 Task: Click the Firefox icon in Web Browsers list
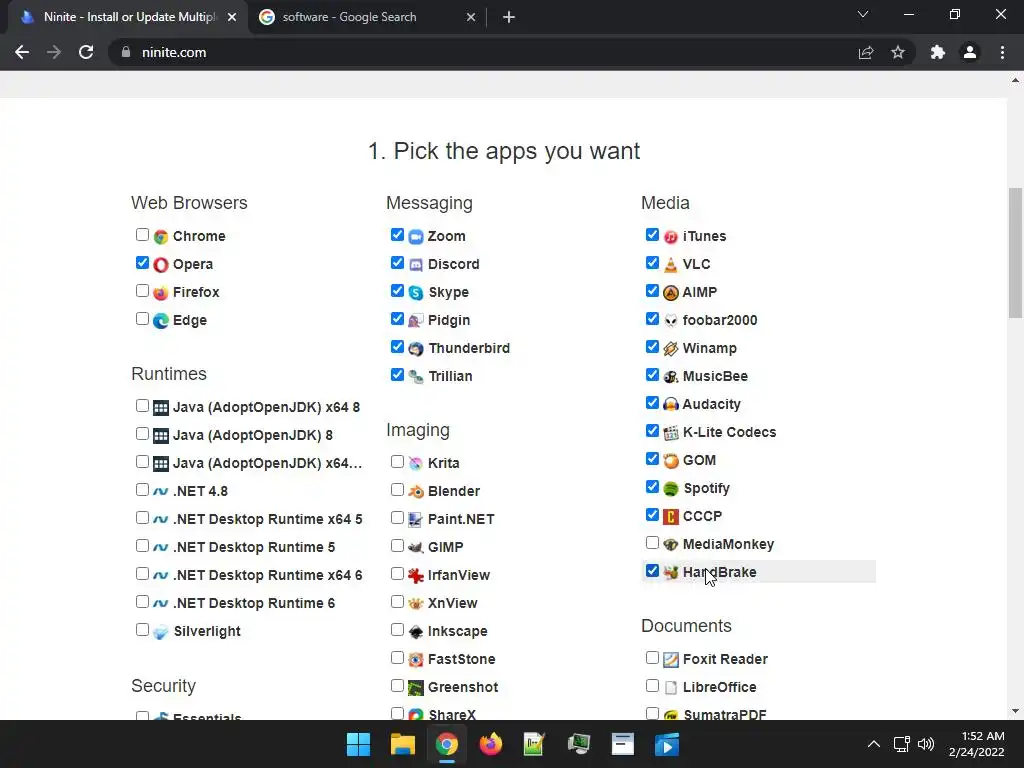coord(161,293)
